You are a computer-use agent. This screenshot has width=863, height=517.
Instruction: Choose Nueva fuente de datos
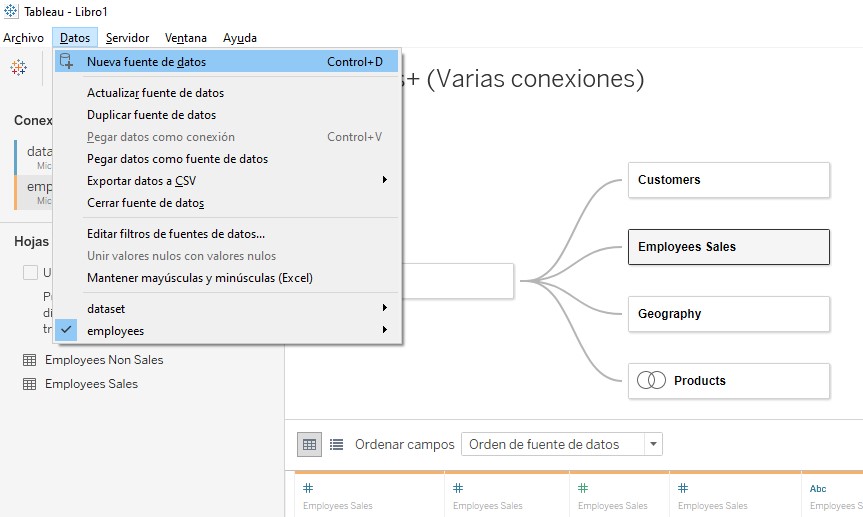[x=227, y=62]
